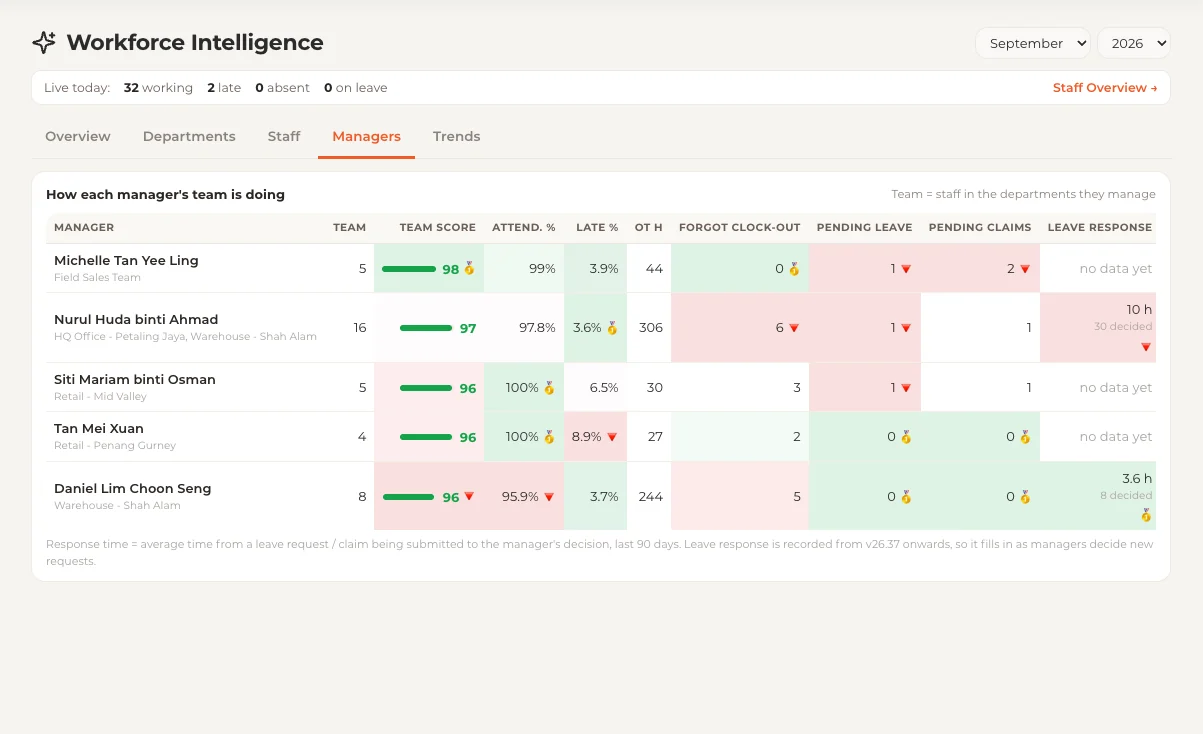Viewport: 1203px width, 734px height.
Task: Click the medal icon beside Michelle's team score 98
Action: point(469,268)
